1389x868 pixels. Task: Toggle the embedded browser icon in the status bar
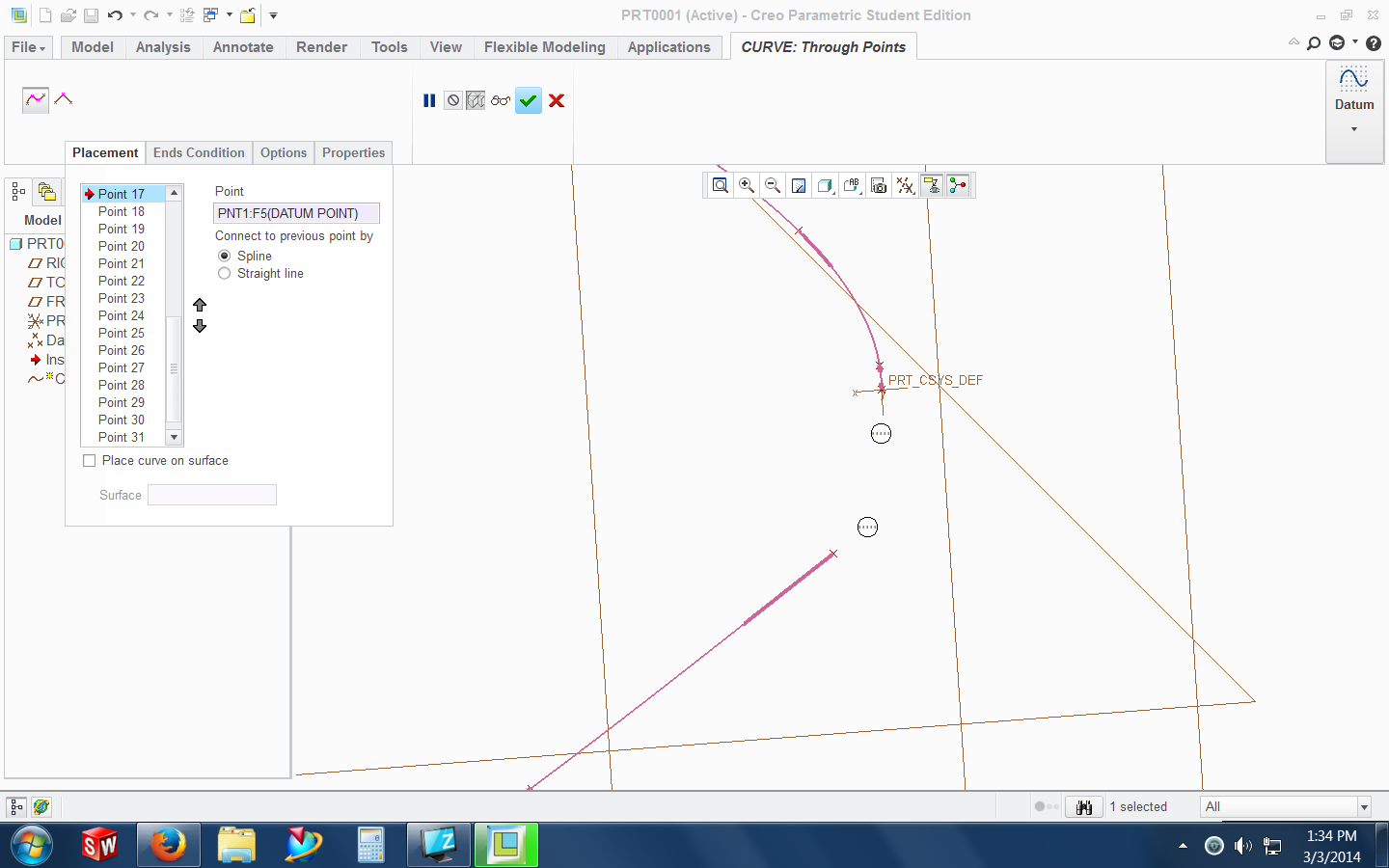[41, 806]
